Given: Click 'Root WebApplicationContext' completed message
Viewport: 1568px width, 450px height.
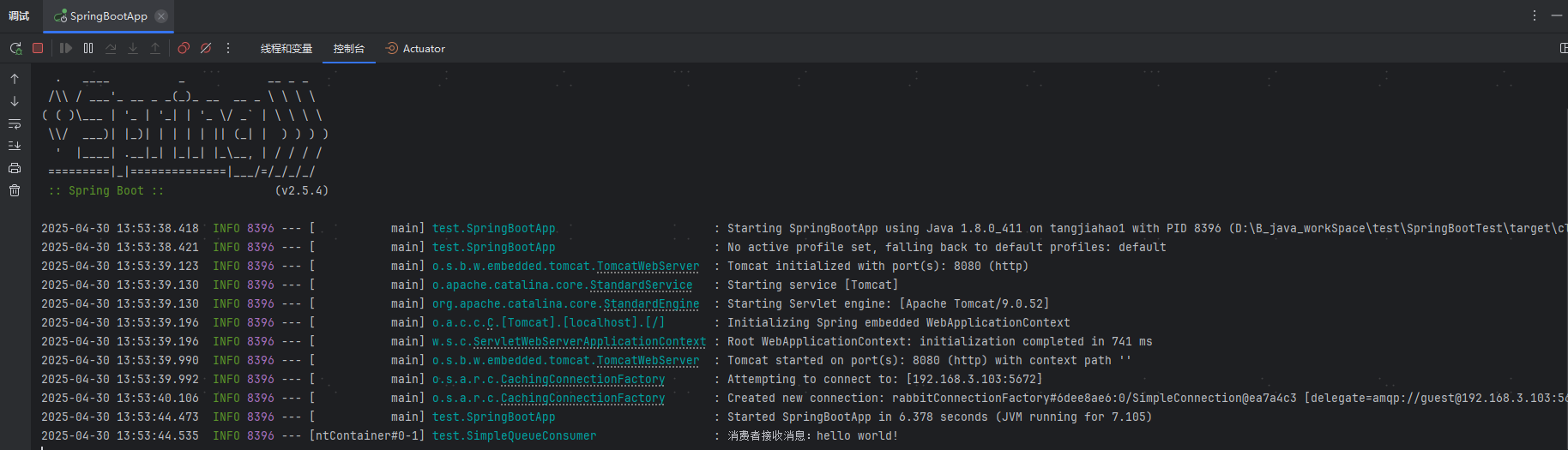Looking at the screenshot, I should pos(939,342).
